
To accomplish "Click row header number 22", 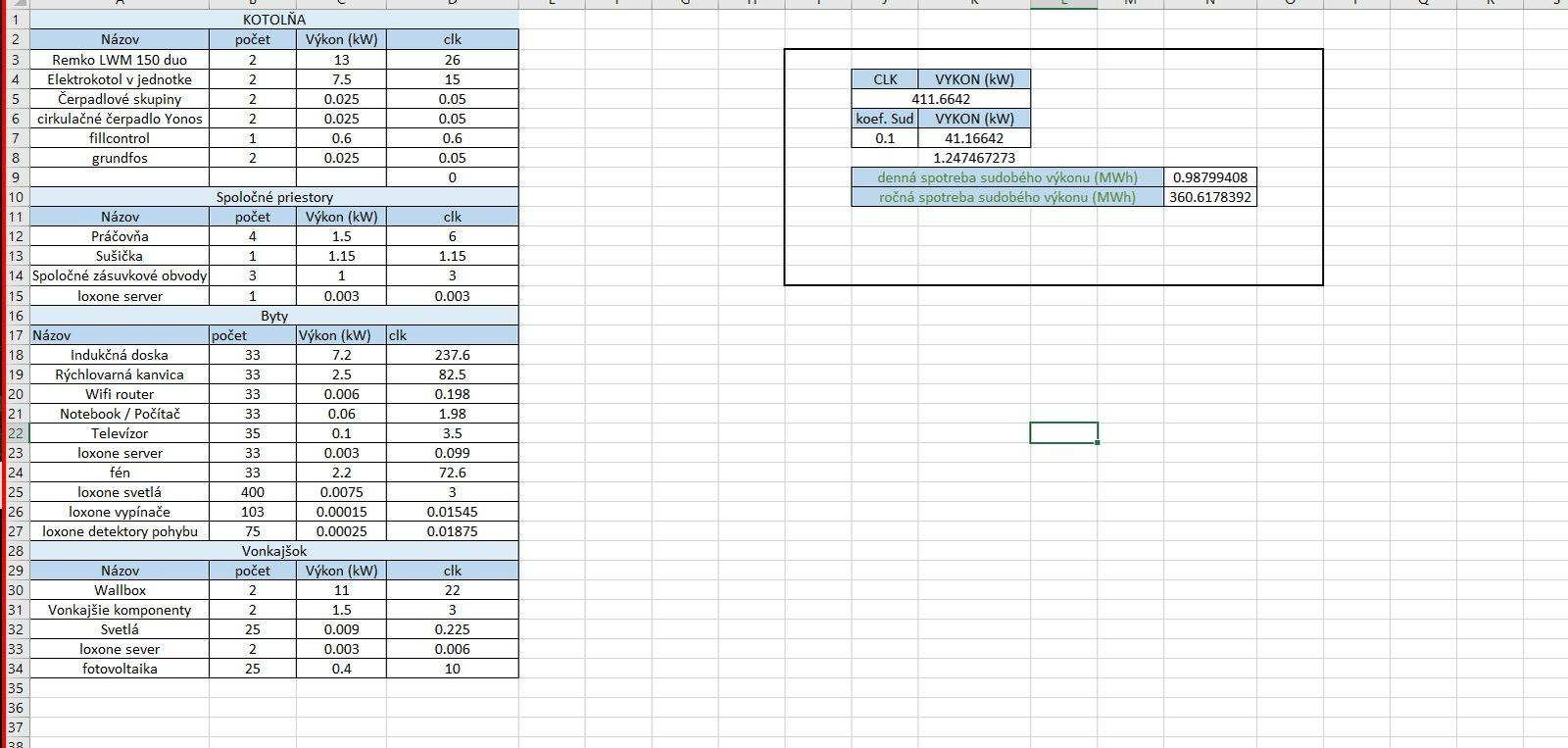I will click(15, 433).
